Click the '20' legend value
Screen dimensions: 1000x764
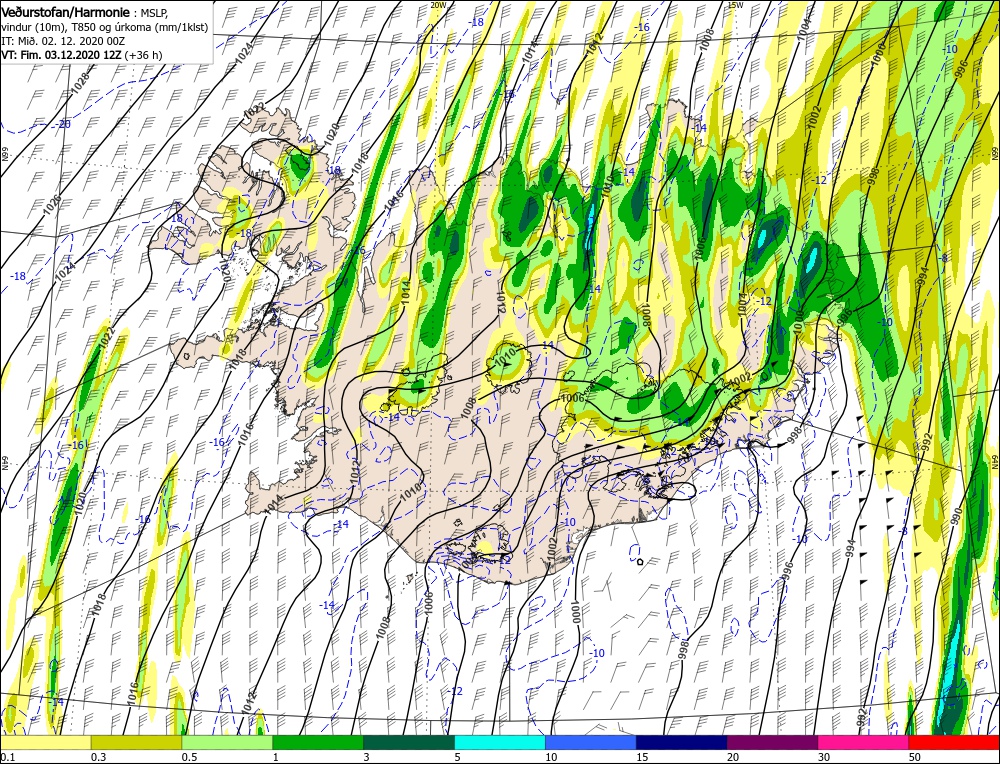(x=733, y=757)
